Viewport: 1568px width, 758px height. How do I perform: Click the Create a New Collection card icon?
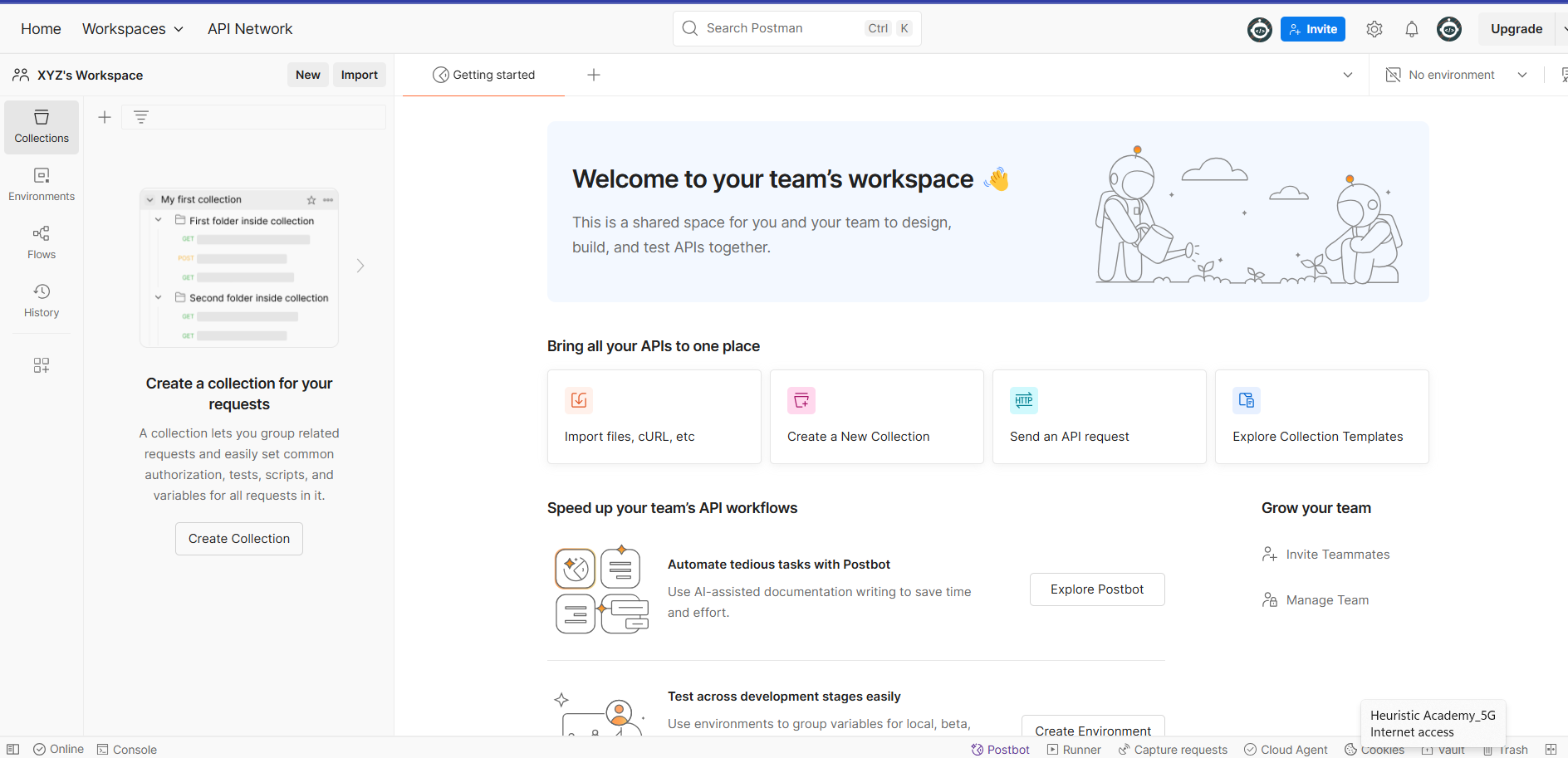[801, 400]
